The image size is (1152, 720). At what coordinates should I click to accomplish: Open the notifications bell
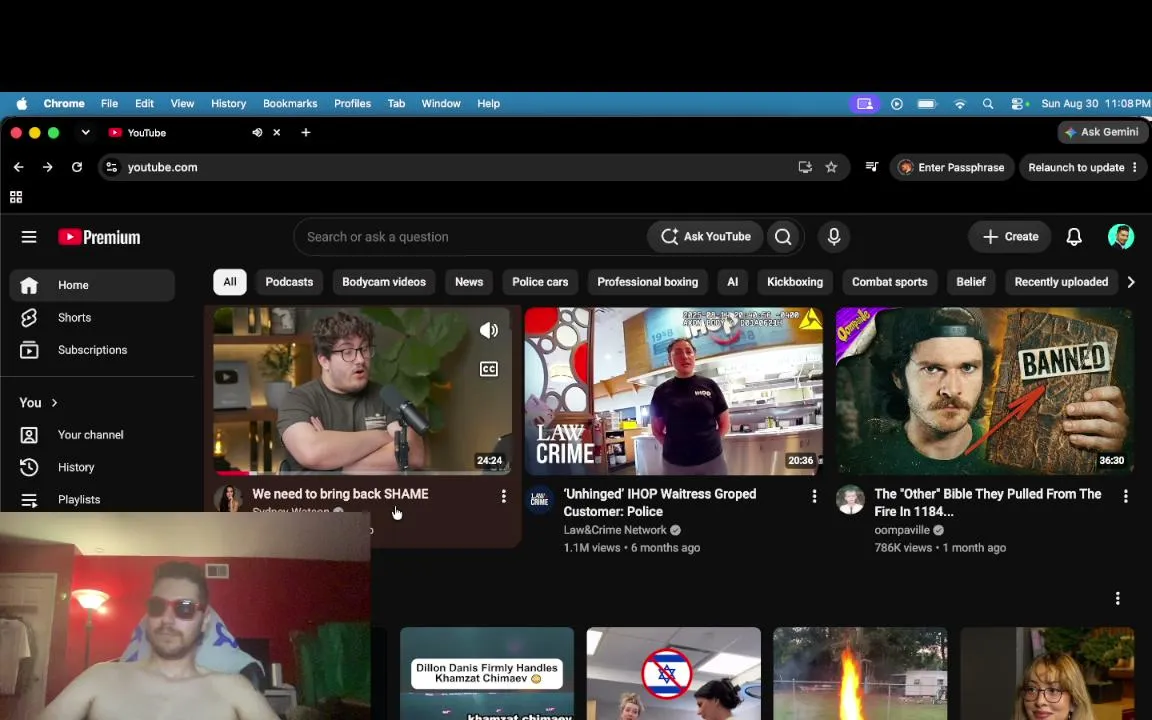point(1073,237)
